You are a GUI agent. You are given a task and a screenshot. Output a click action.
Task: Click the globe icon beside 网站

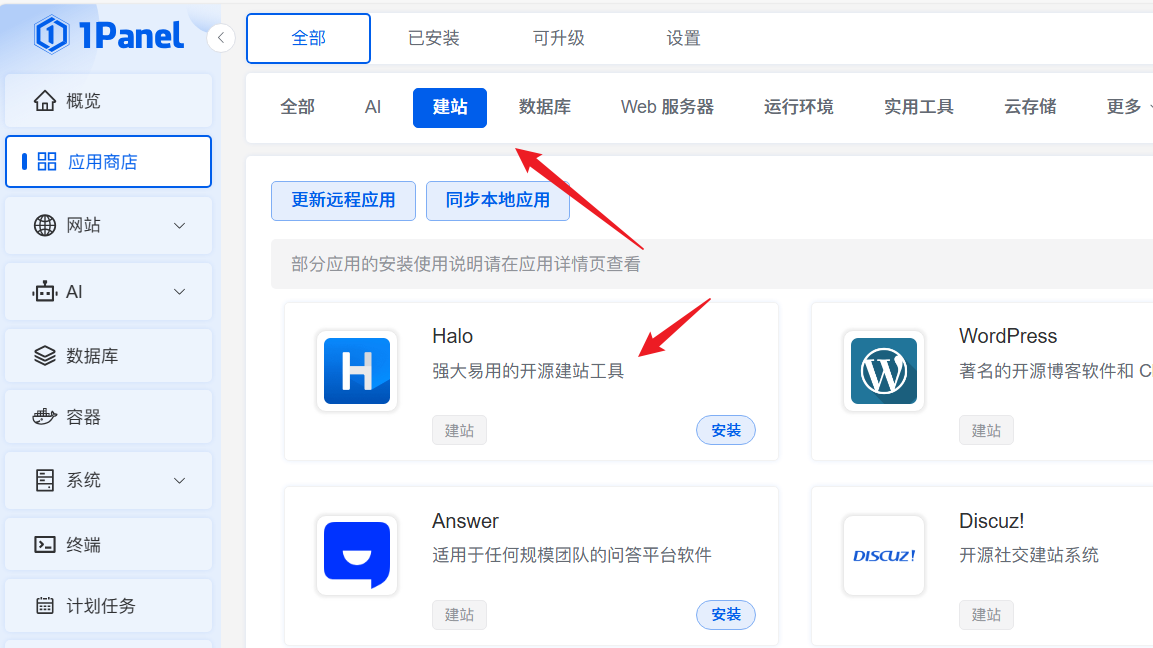point(45,225)
